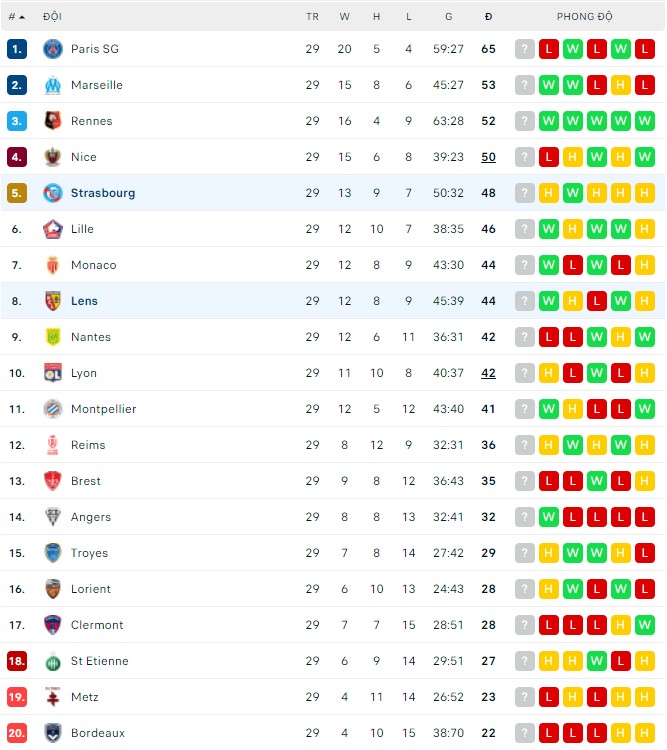
Task: Click the Bordeaux team crest
Action: [x=53, y=733]
